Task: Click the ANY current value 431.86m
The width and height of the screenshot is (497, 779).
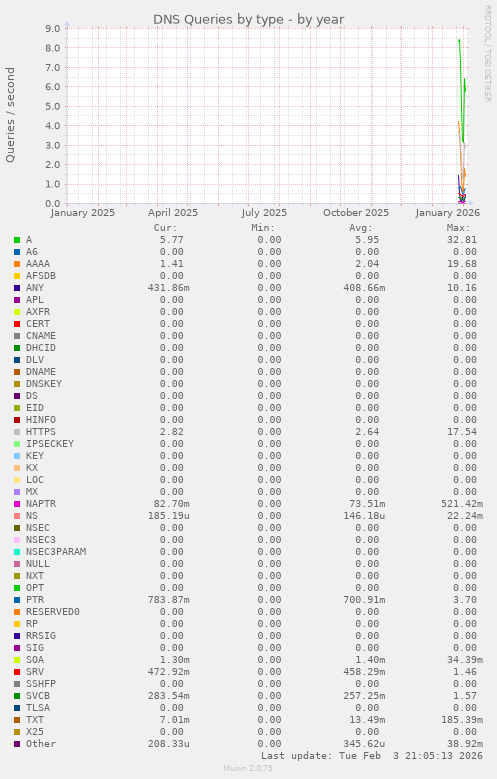Action: click(168, 288)
